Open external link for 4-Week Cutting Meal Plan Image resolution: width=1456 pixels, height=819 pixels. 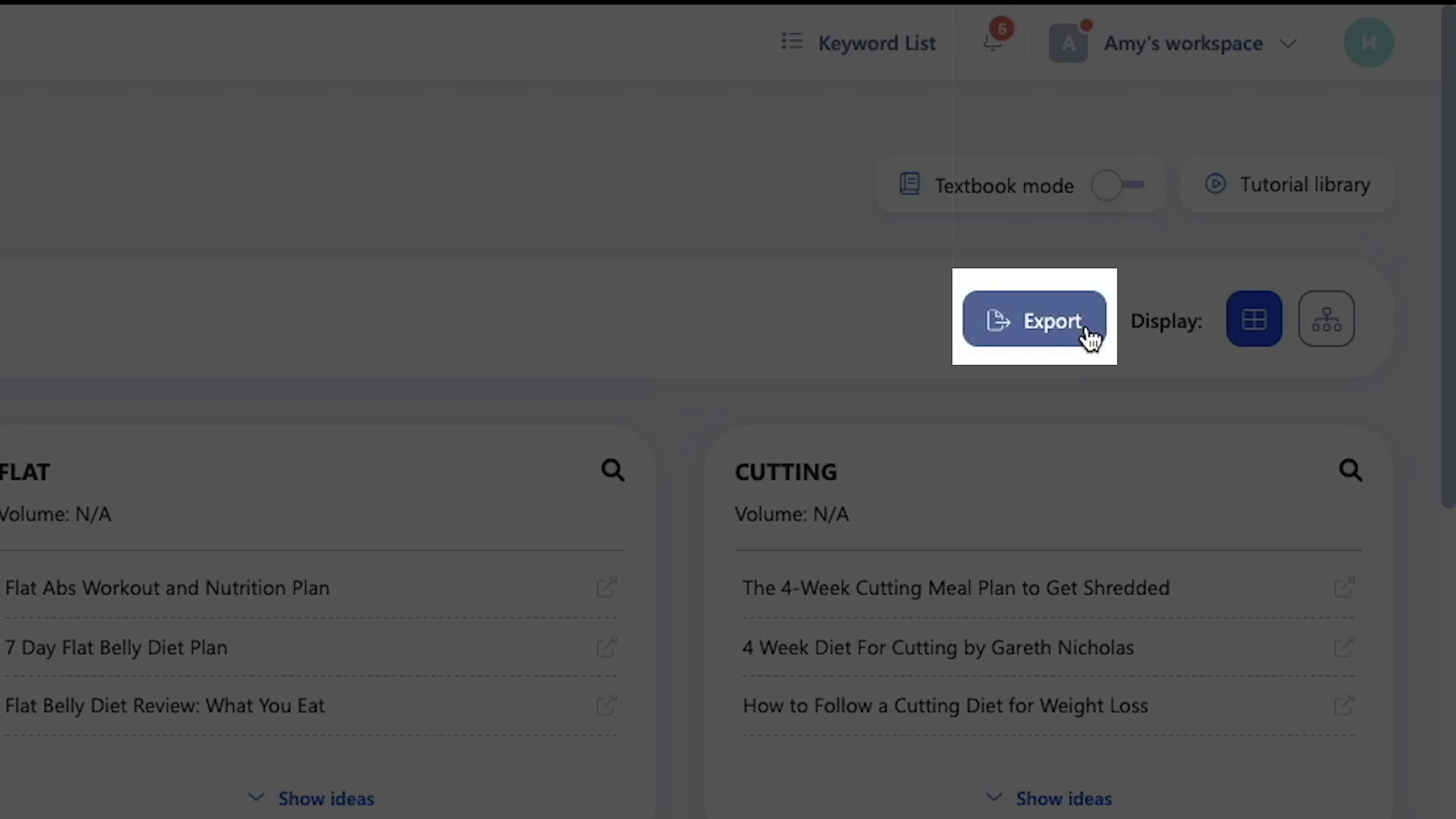point(1344,587)
